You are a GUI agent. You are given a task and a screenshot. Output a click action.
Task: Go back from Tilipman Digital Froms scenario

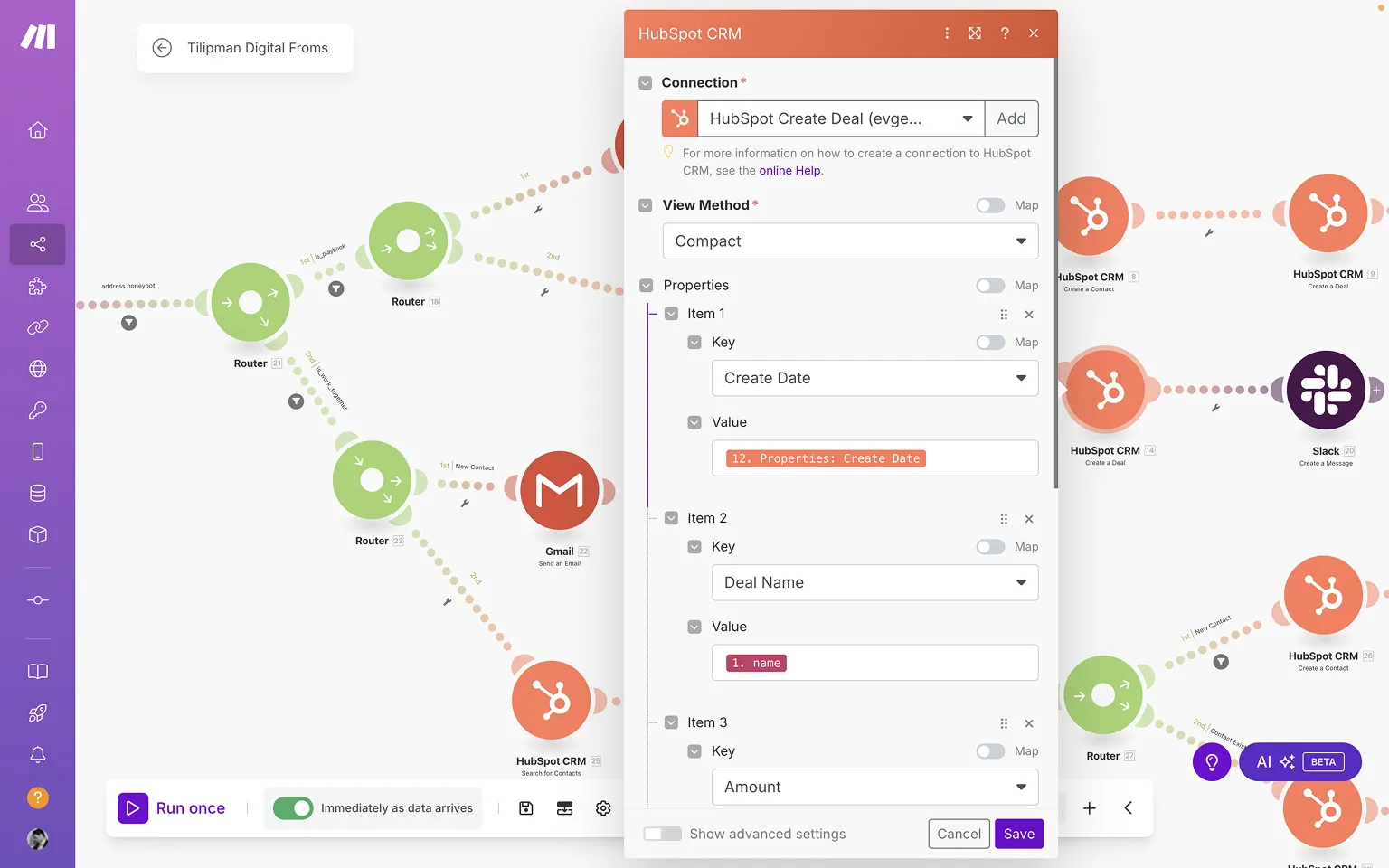point(162,48)
